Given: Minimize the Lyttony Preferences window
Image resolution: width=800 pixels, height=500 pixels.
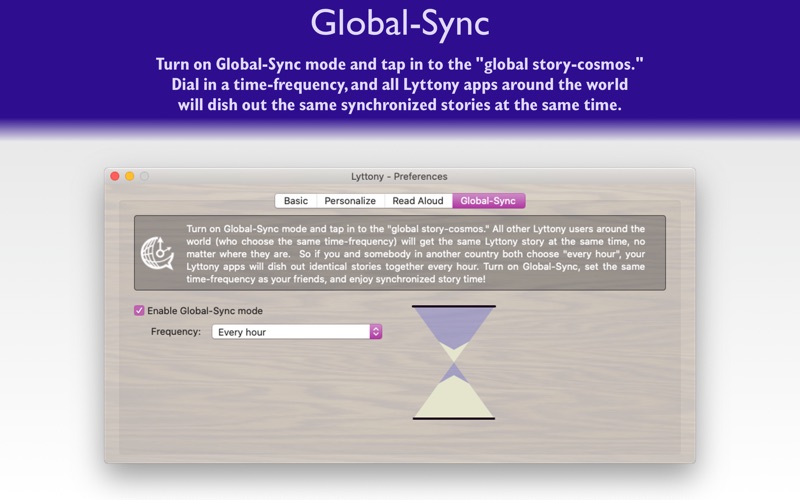Looking at the screenshot, I should (130, 176).
